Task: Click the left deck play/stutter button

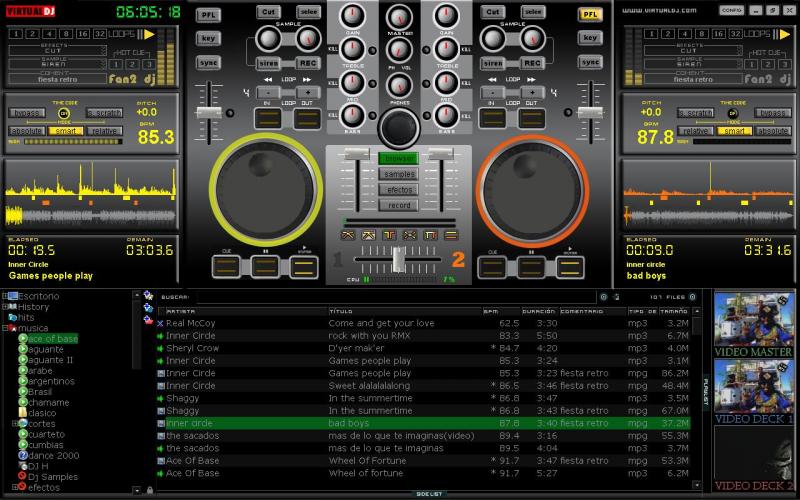Action: [304, 267]
